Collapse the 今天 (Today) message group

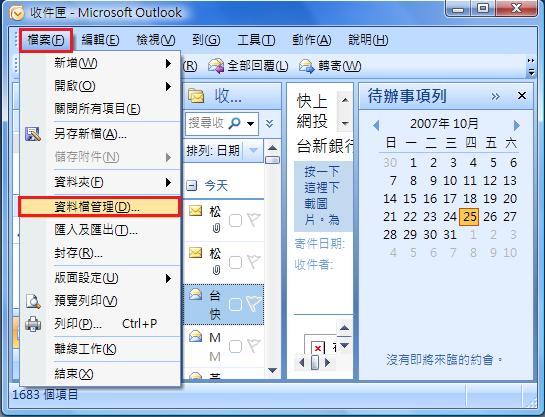click(191, 186)
